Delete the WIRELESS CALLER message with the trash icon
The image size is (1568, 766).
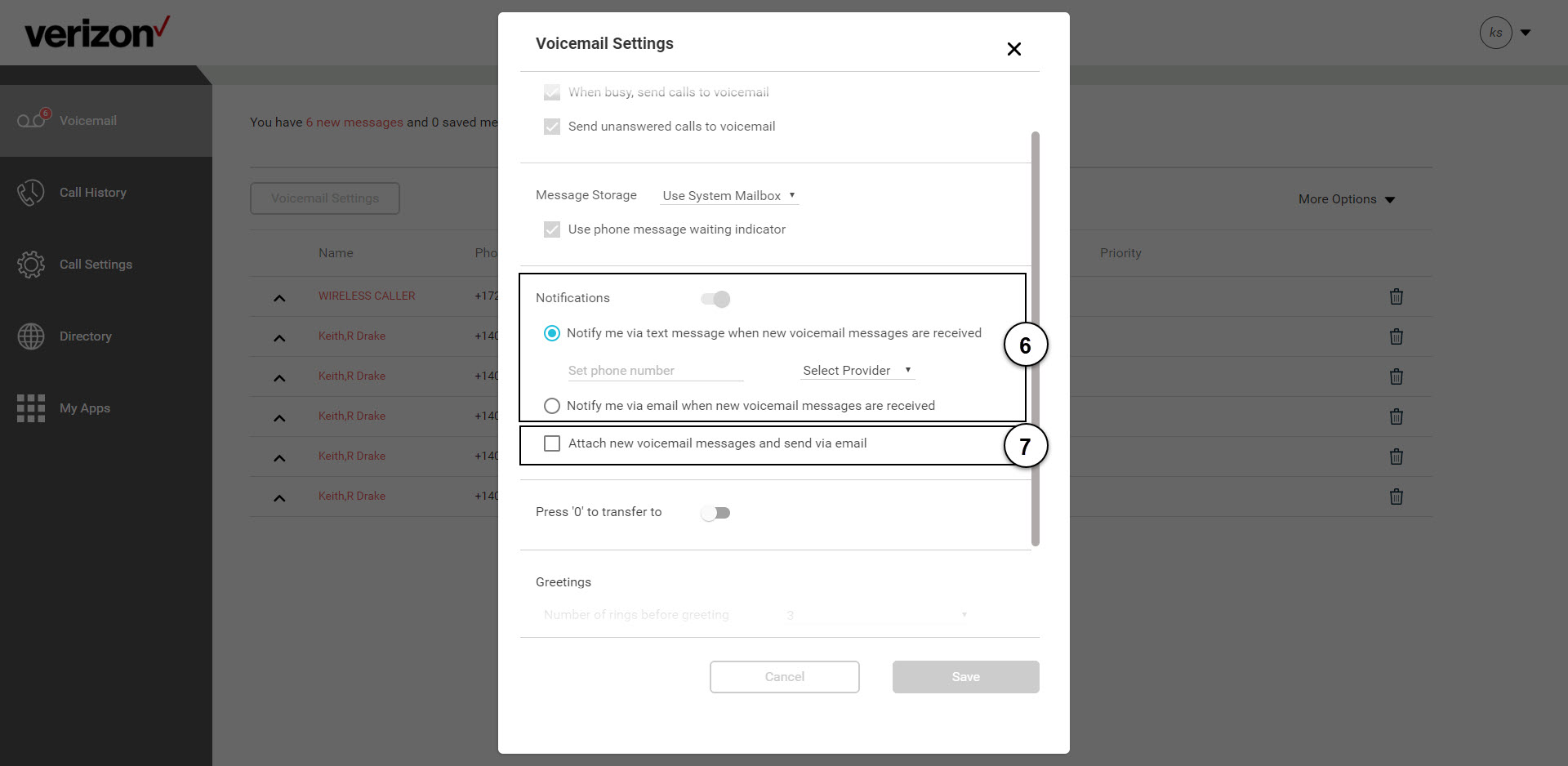[x=1396, y=296]
